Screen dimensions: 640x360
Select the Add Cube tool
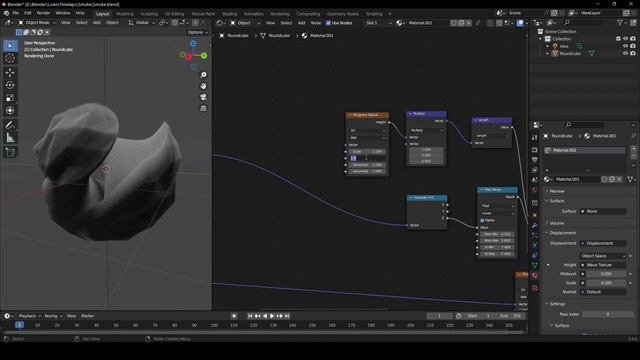(10, 152)
